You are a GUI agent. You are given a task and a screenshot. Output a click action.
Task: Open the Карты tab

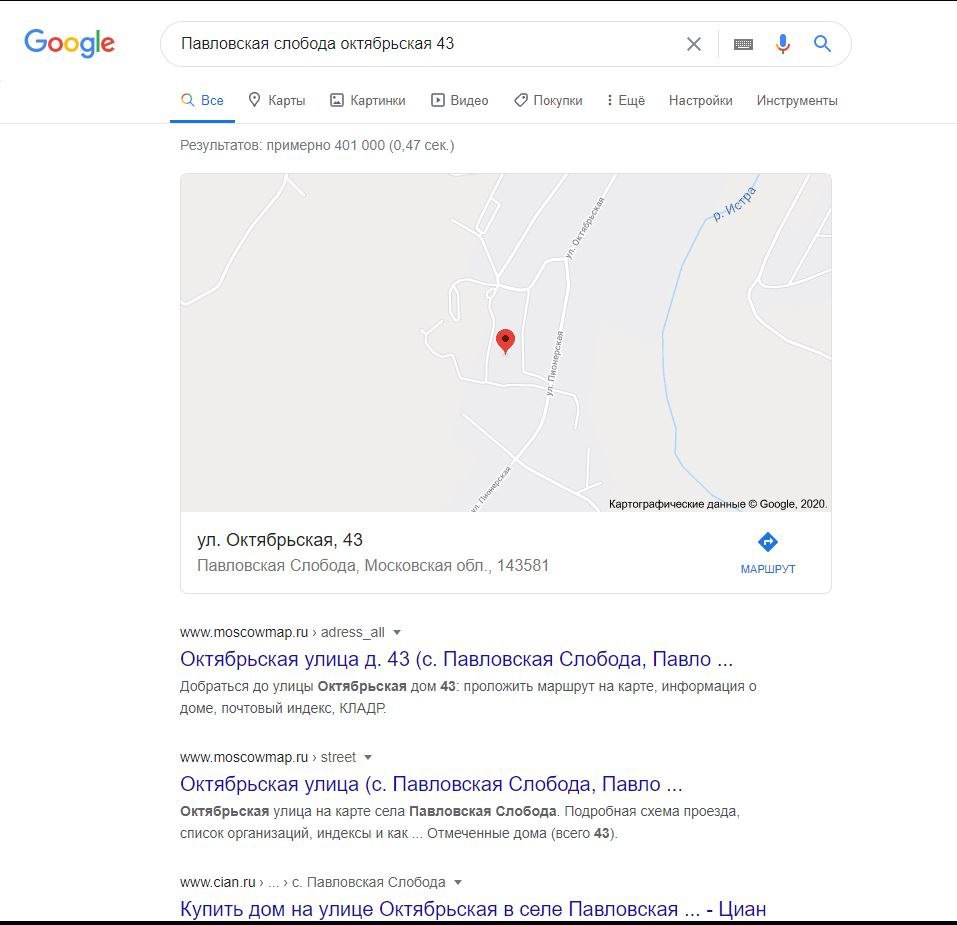point(276,100)
